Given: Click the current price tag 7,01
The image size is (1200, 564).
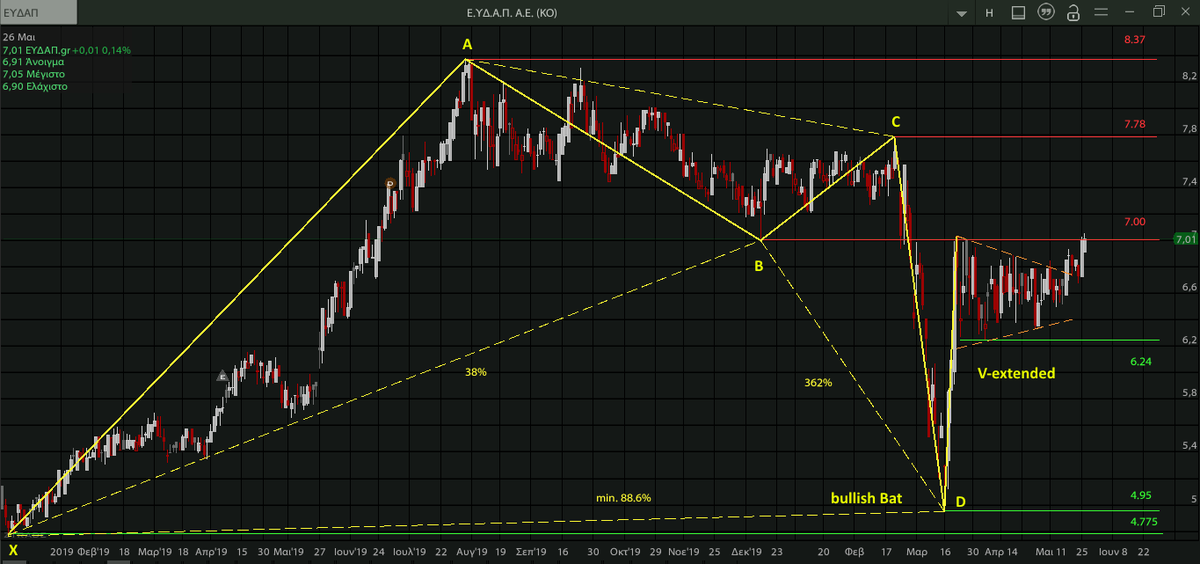Looking at the screenshot, I should coord(1184,239).
